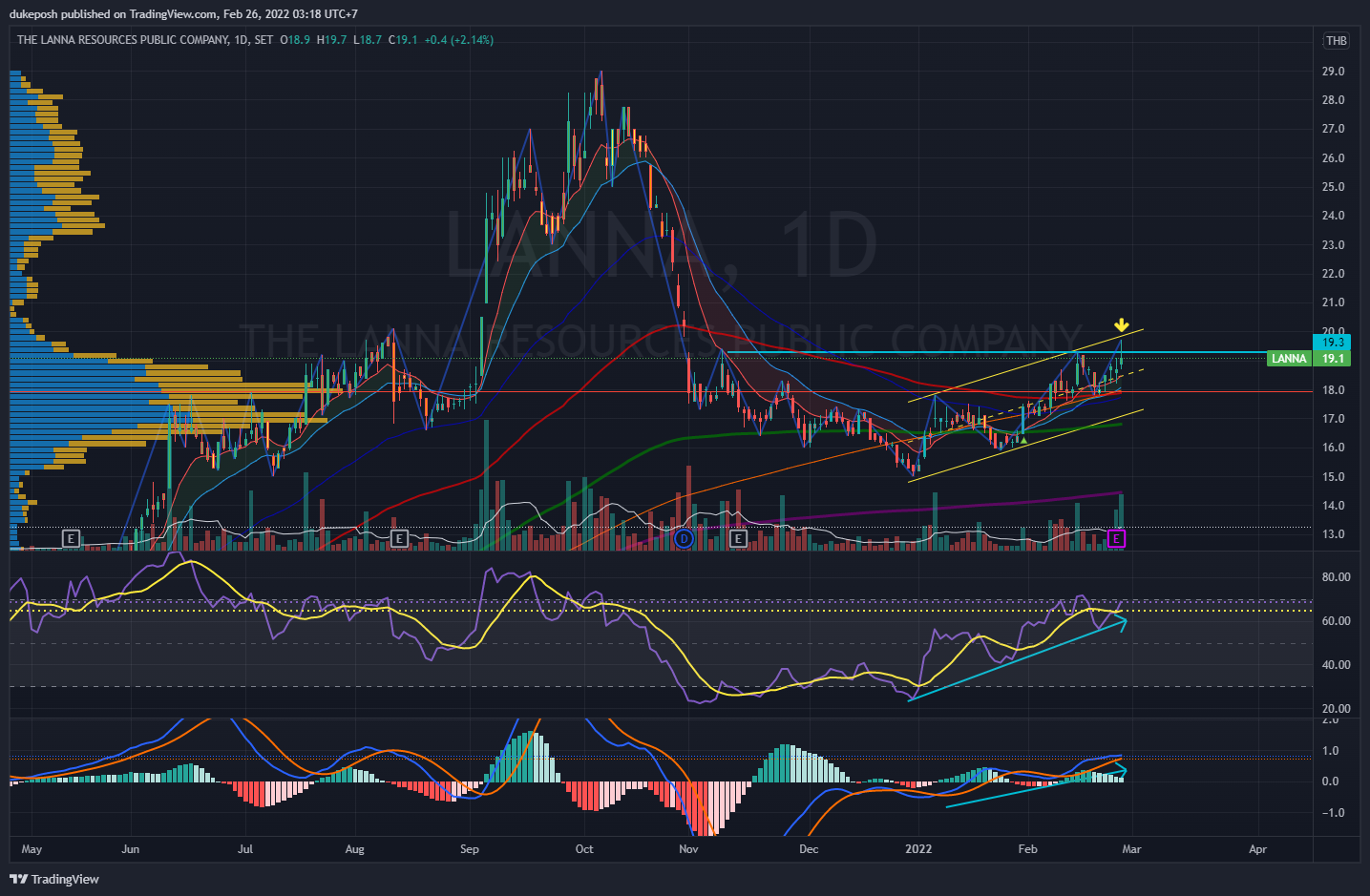
Task: Select the Oct label on time axis
Action: [584, 849]
